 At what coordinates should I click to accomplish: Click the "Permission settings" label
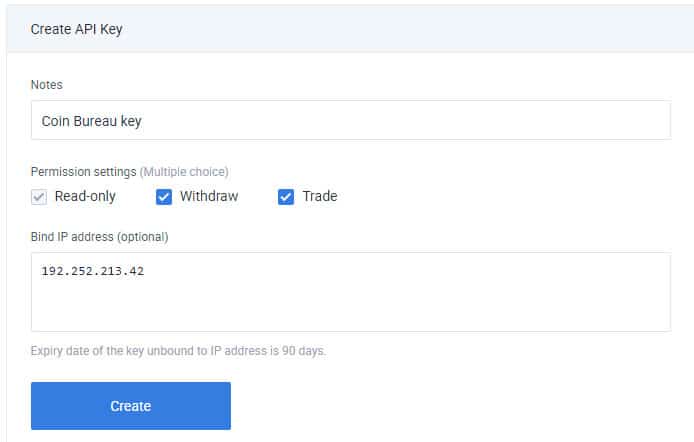pos(83,171)
